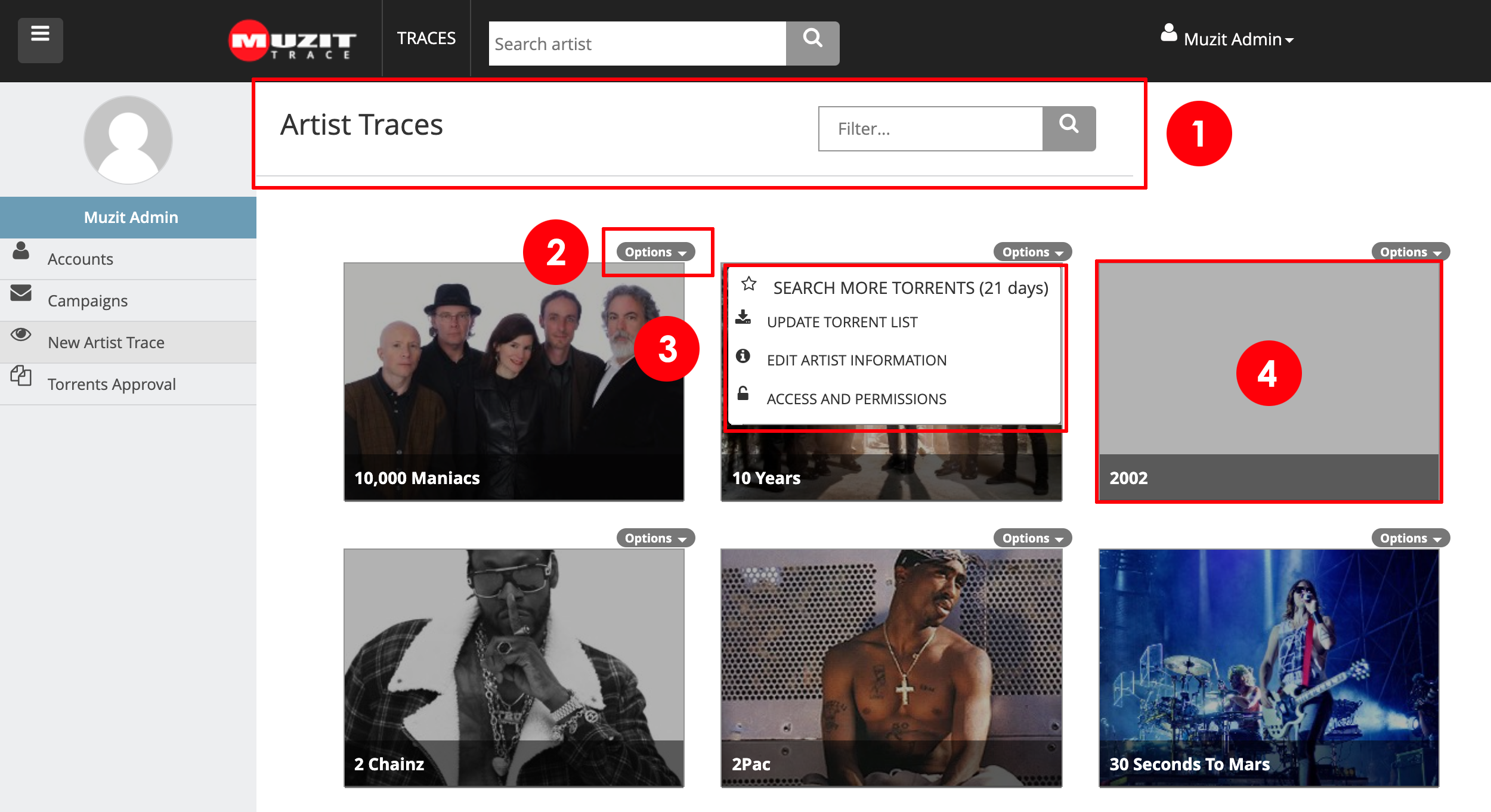Open Accounts in the sidebar
Image resolution: width=1491 pixels, height=812 pixels.
[x=128, y=259]
